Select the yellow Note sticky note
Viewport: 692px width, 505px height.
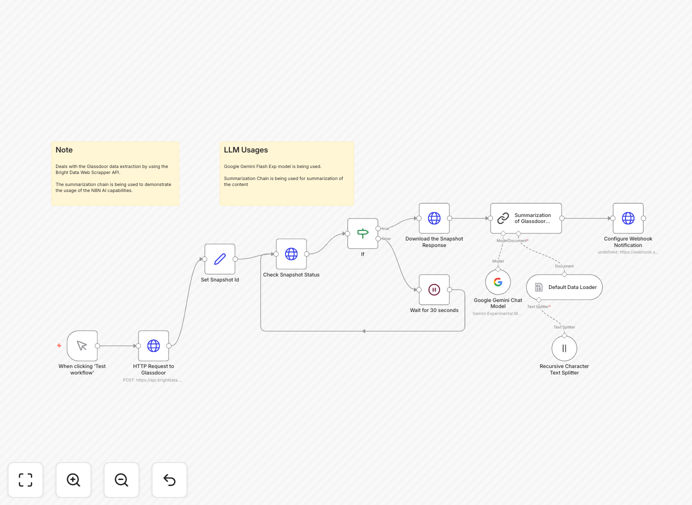pos(115,173)
